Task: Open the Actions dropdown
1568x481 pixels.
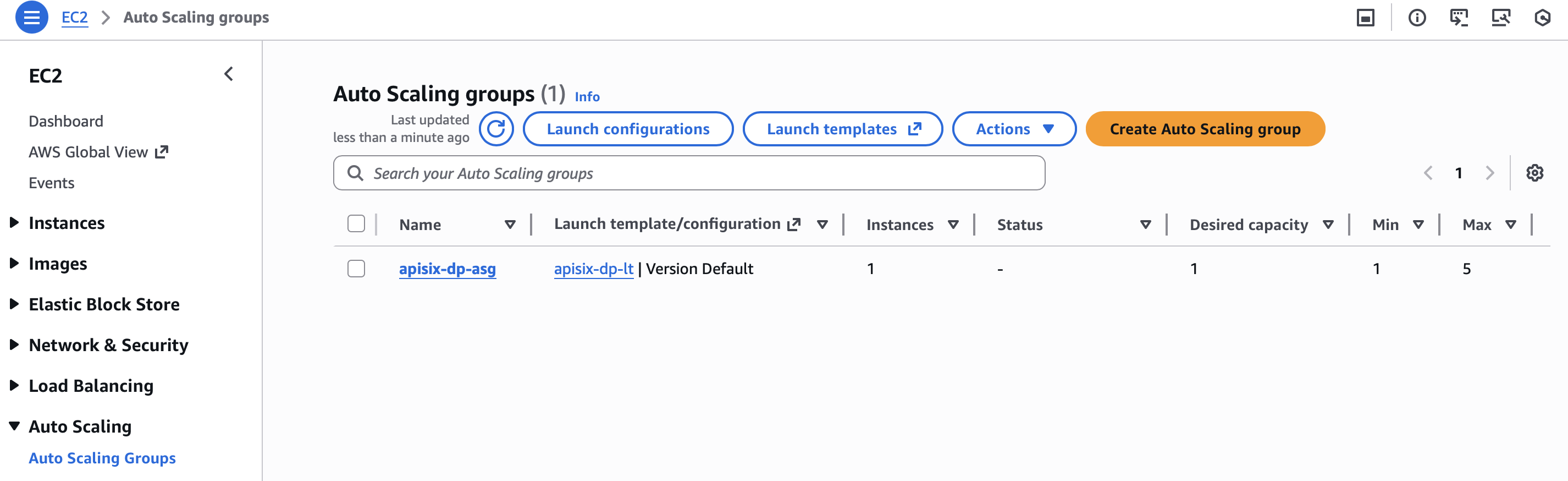Action: pos(1013,129)
